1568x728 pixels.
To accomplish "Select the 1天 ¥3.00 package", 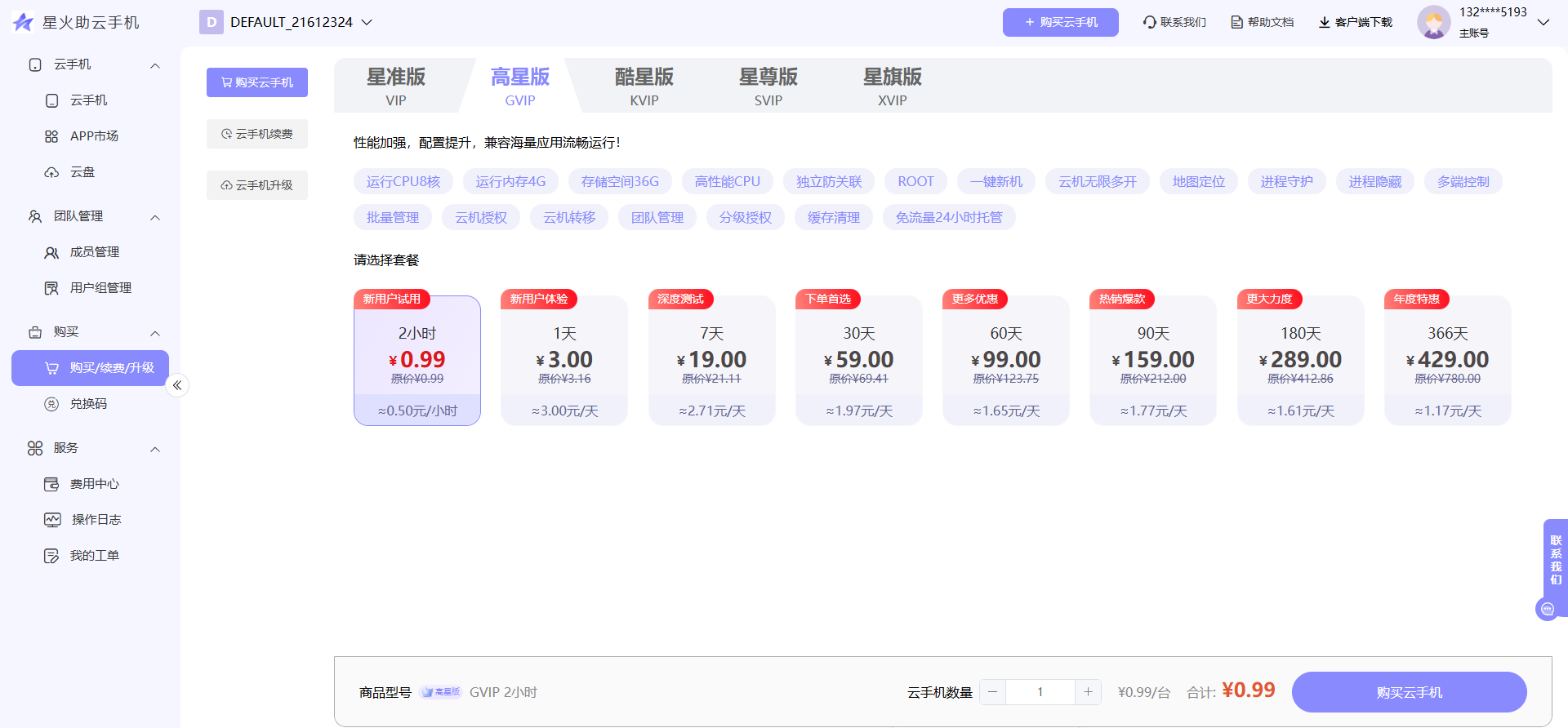I will coord(564,361).
